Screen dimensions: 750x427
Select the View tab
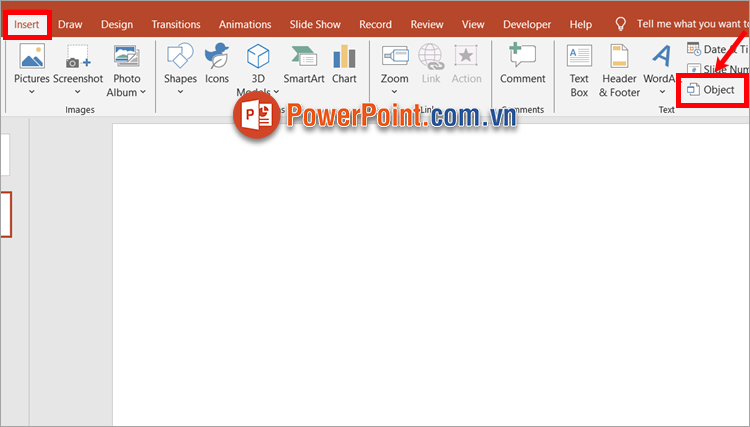473,24
